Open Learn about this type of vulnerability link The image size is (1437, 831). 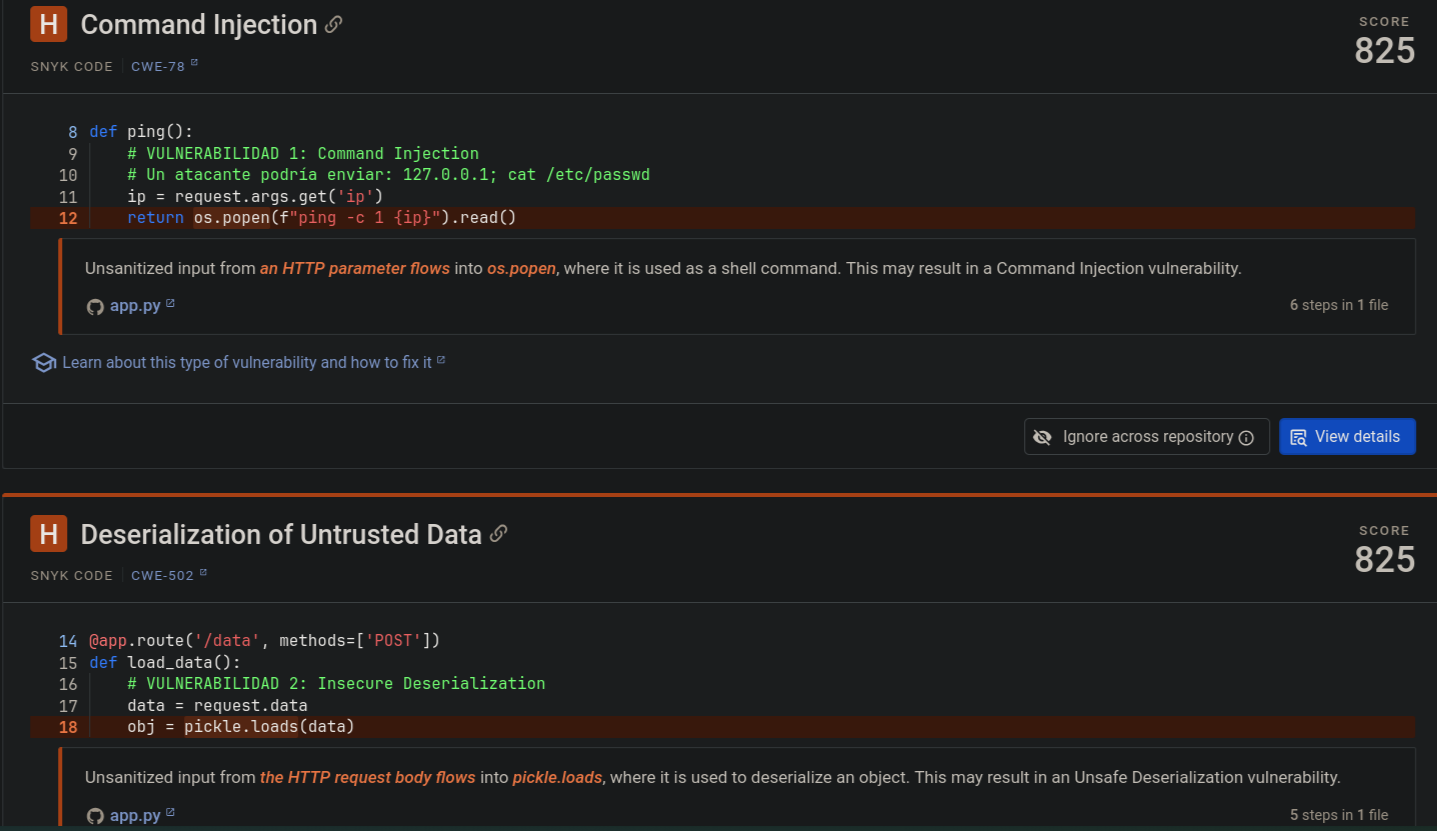click(x=246, y=362)
